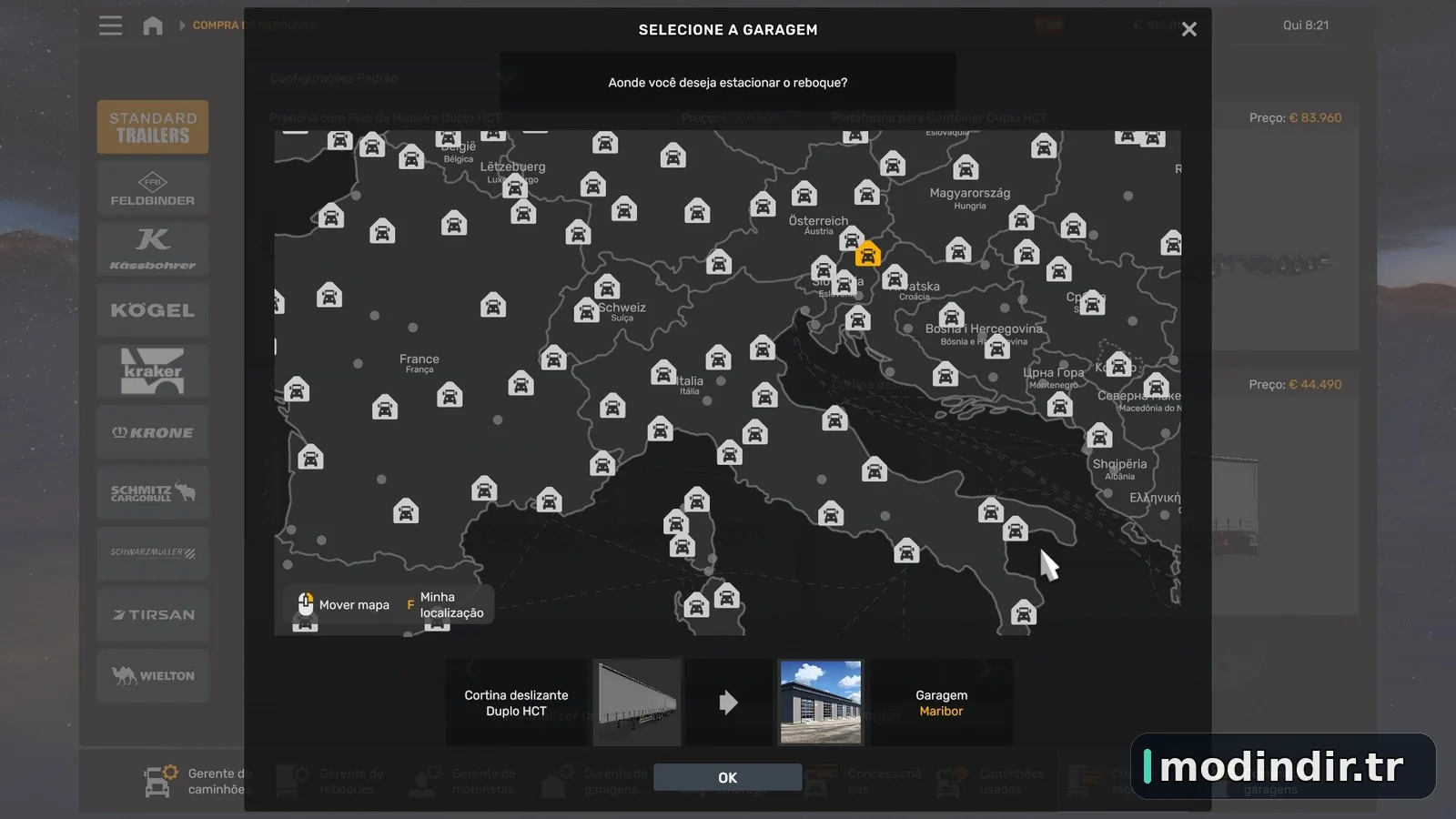
Task: Click the Cortina deslizante Duplo HCT label
Action: point(516,703)
